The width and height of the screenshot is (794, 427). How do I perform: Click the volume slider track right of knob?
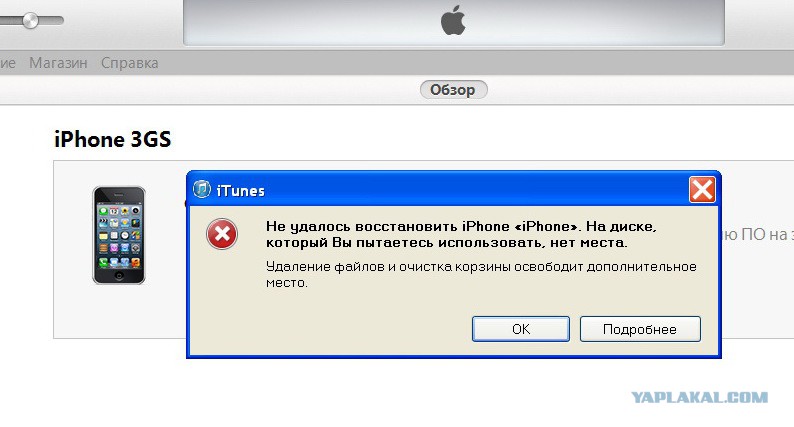[x=52, y=21]
